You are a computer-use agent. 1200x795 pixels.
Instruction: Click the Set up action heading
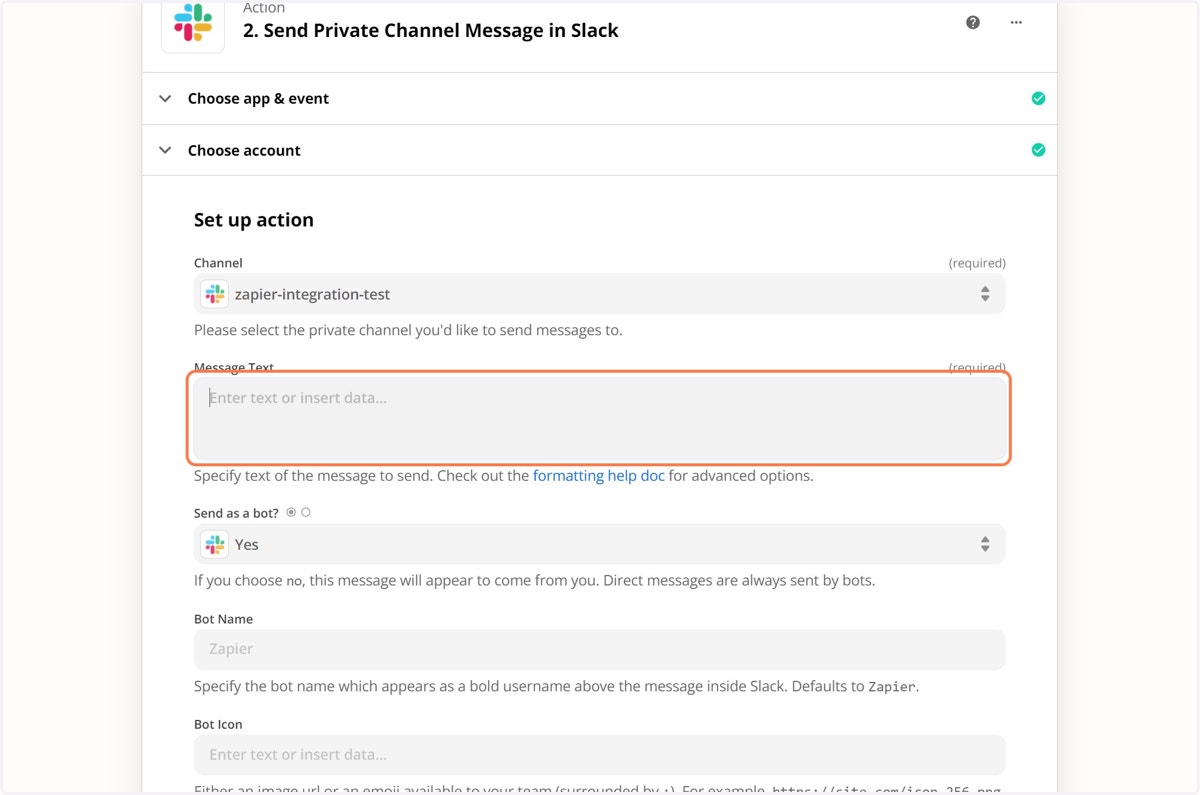point(254,220)
